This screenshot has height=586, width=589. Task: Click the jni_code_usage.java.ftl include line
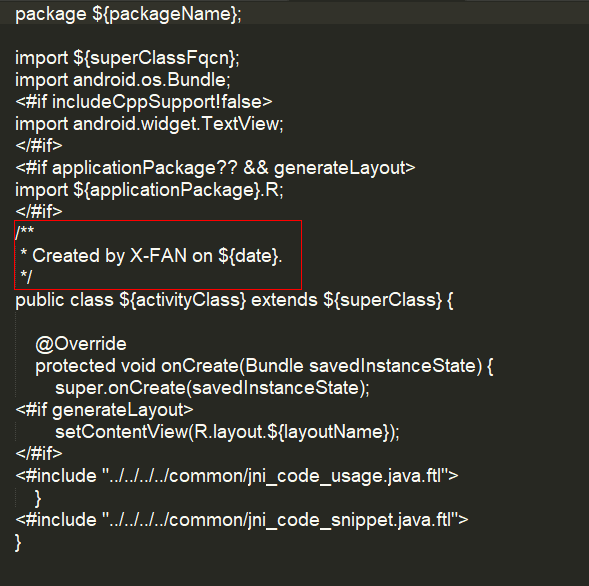click(x=237, y=476)
